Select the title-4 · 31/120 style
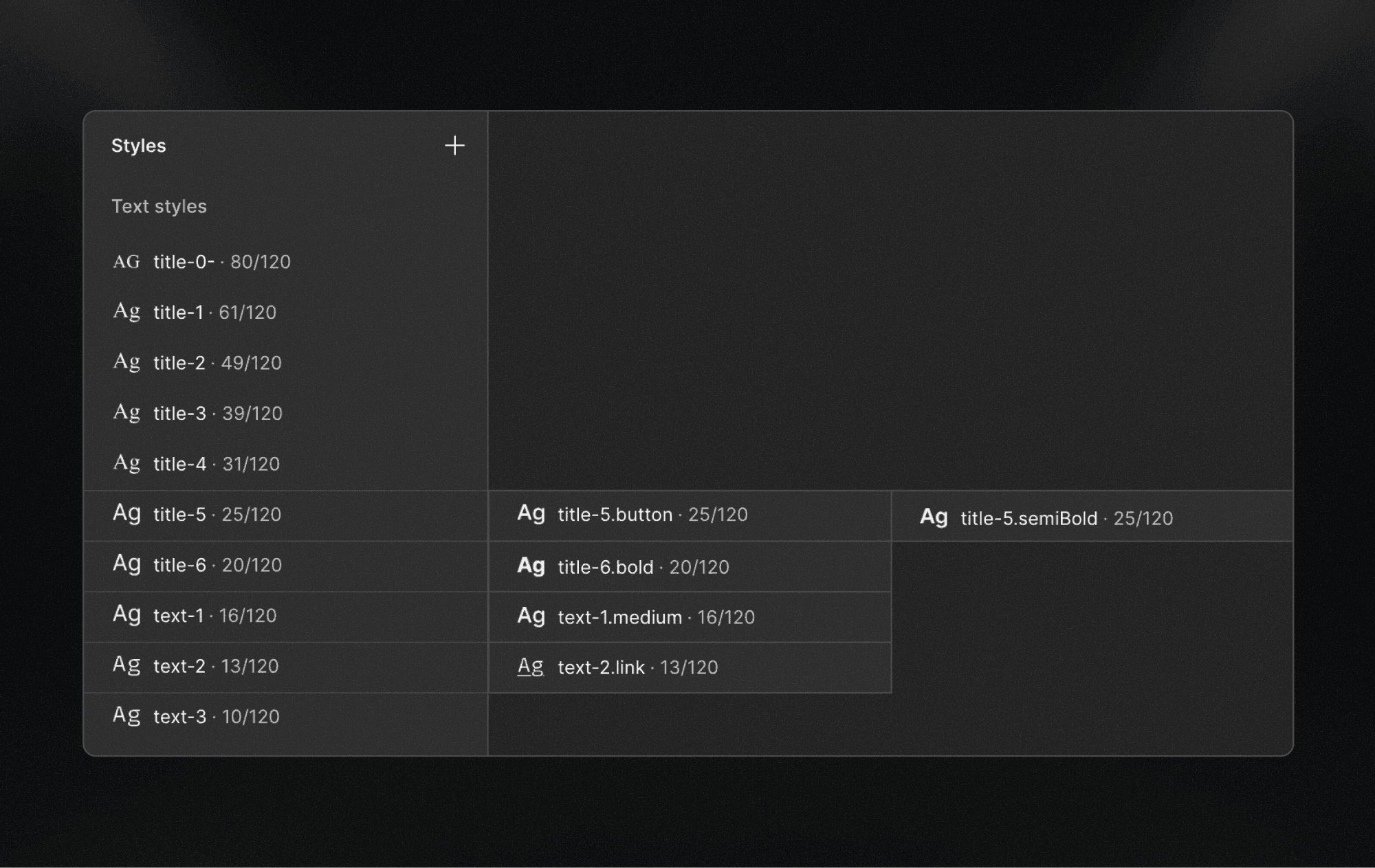The width and height of the screenshot is (1375, 868). [216, 463]
